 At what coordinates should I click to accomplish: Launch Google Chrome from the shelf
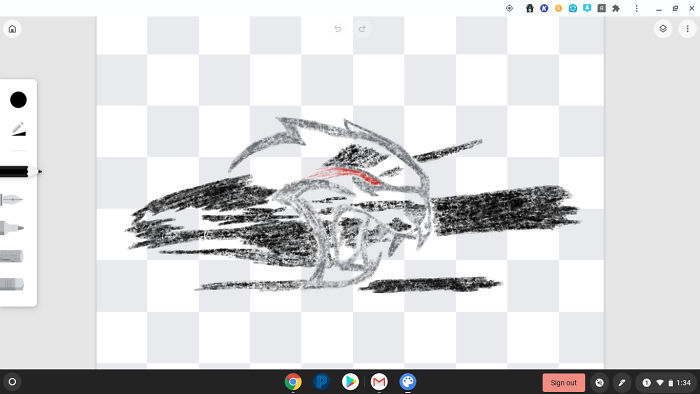click(x=293, y=382)
